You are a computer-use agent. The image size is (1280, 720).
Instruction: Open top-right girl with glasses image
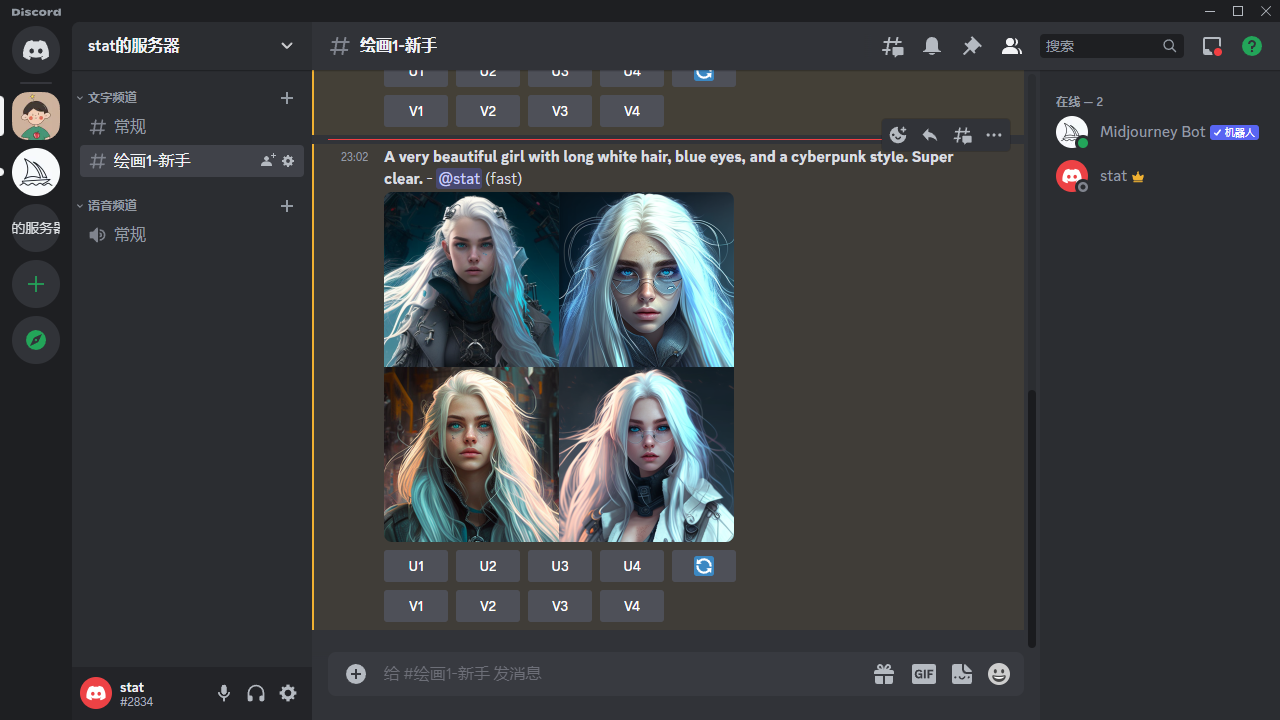646,279
